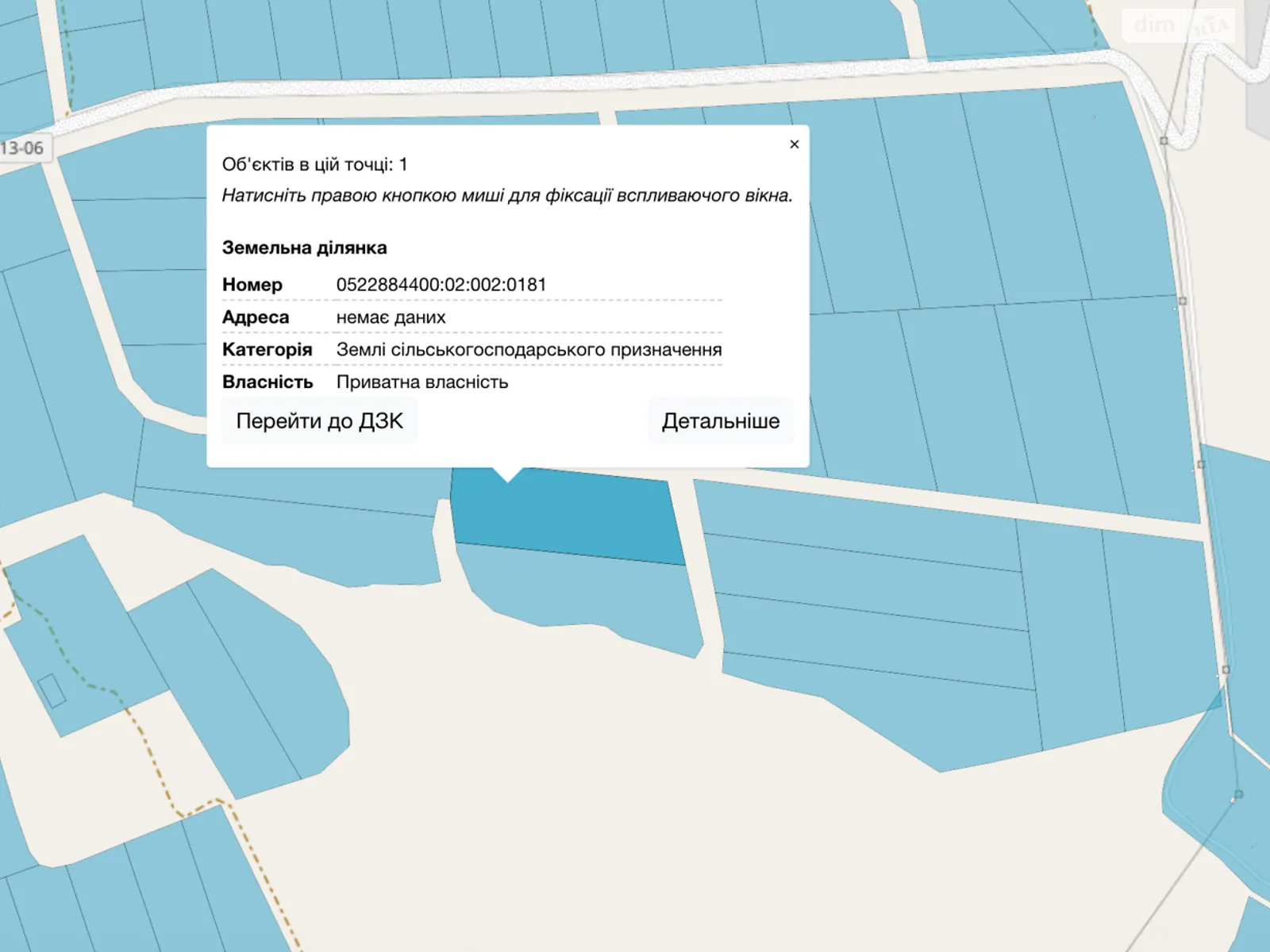This screenshot has width=1270, height=952.
Task: Click the category value about agricultural land
Action: [529, 350]
